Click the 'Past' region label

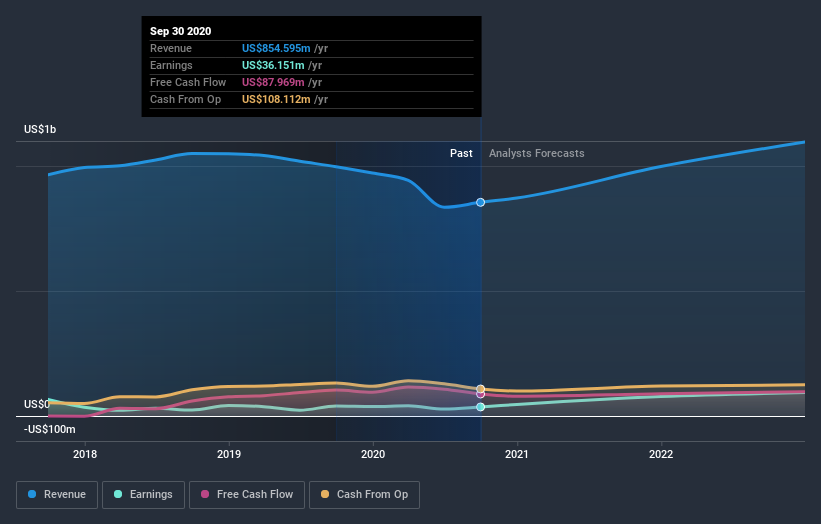(x=461, y=153)
